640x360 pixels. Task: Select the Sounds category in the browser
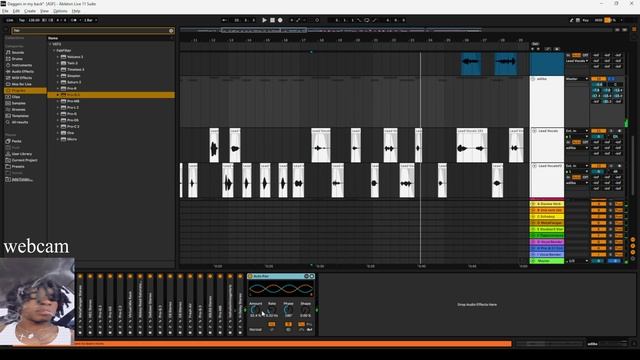click(18, 53)
